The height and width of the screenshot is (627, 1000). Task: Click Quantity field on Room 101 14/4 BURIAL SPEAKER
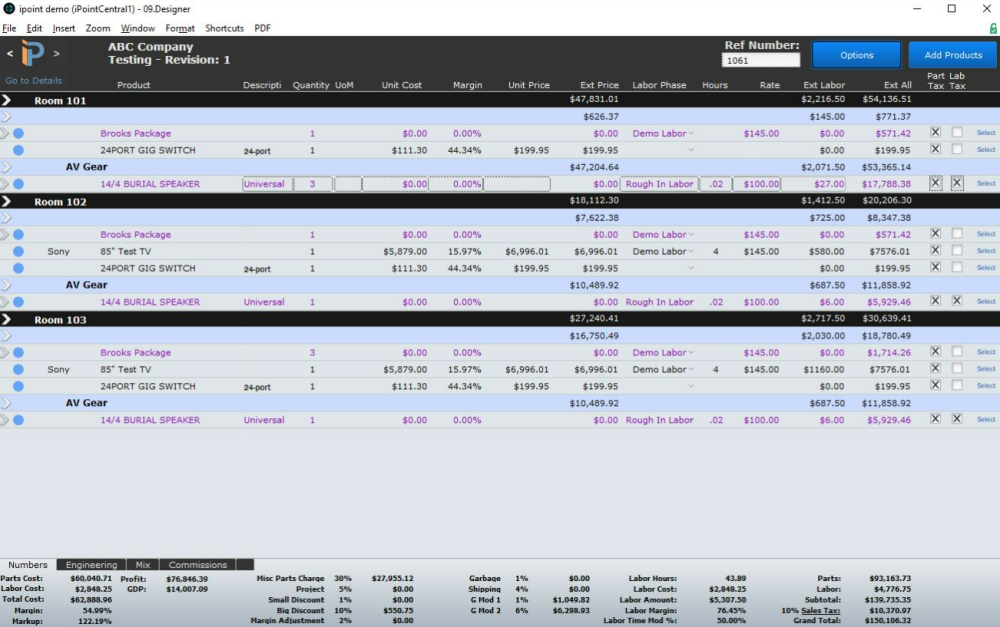pyautogui.click(x=312, y=184)
